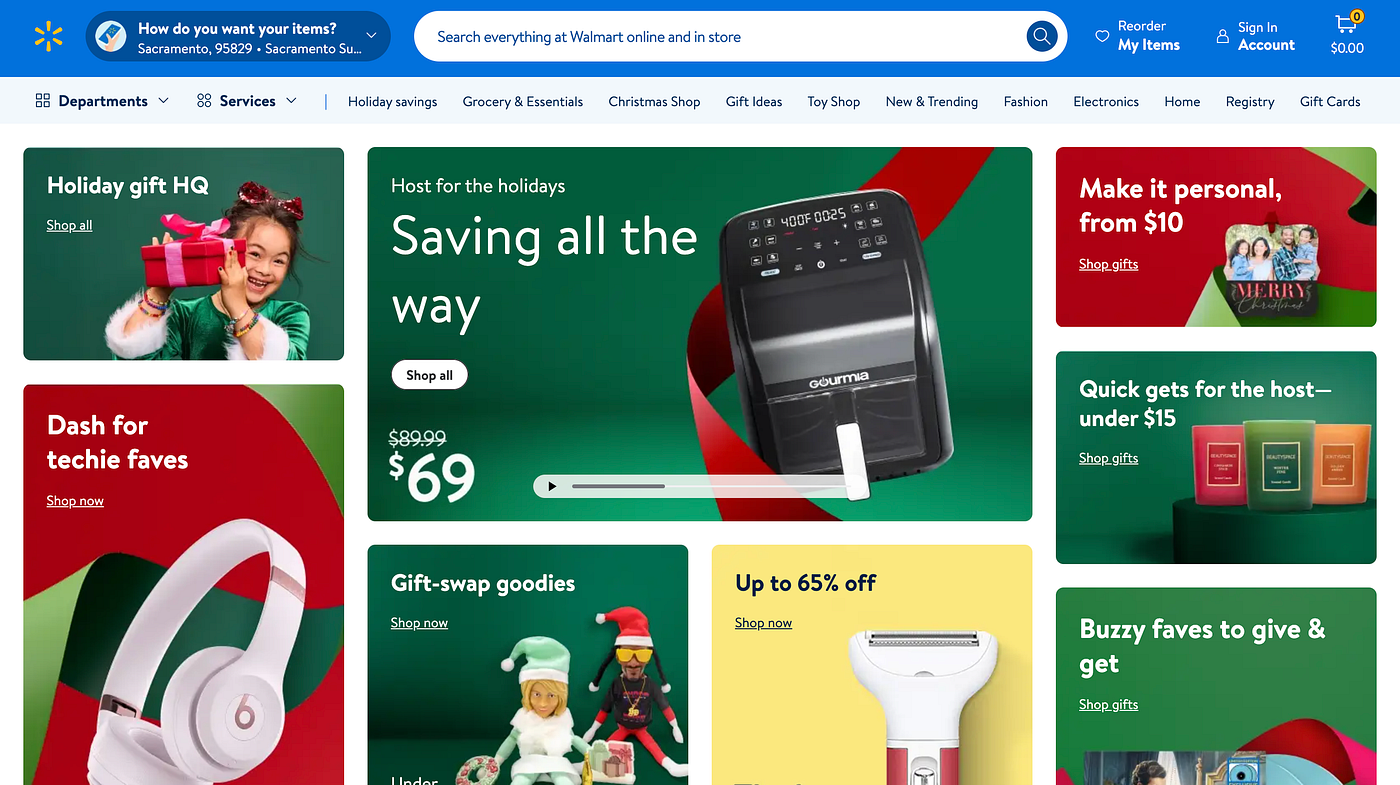Click the magnifier search icon button
Screen dimensions: 1400x785
pos(1041,37)
